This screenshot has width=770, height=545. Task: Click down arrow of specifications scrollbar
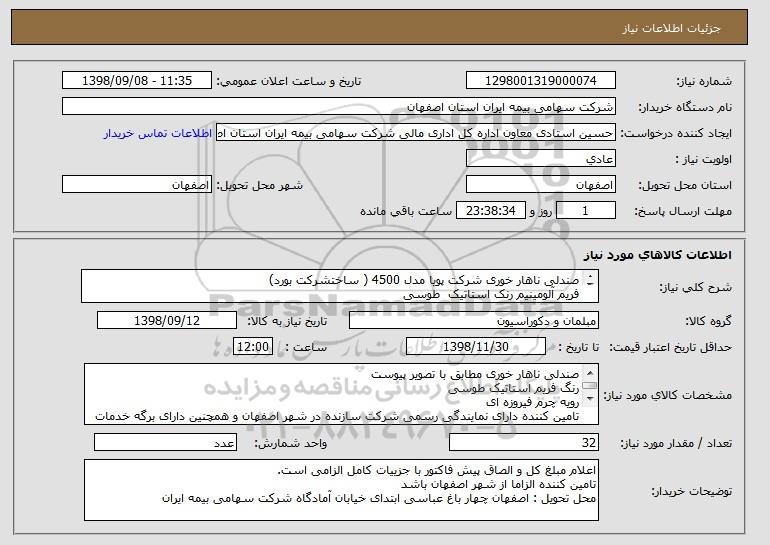click(590, 398)
